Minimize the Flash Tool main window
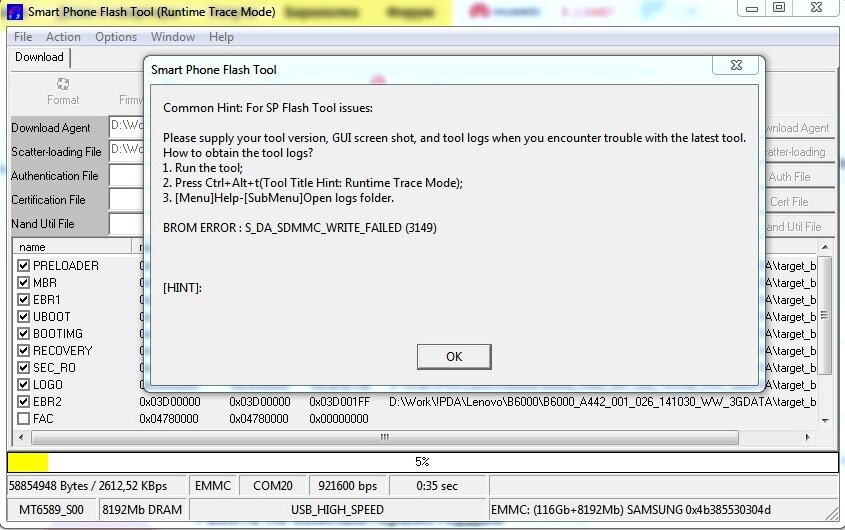The width and height of the screenshot is (845, 530). (x=752, y=8)
